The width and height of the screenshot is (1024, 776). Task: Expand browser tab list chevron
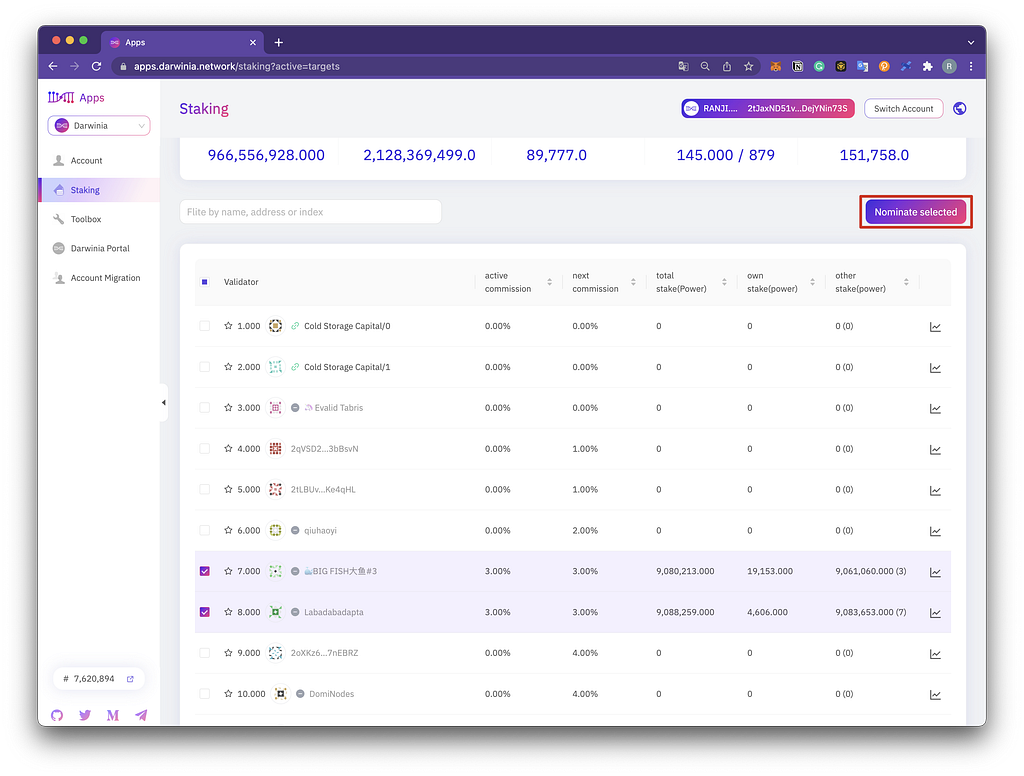click(970, 42)
